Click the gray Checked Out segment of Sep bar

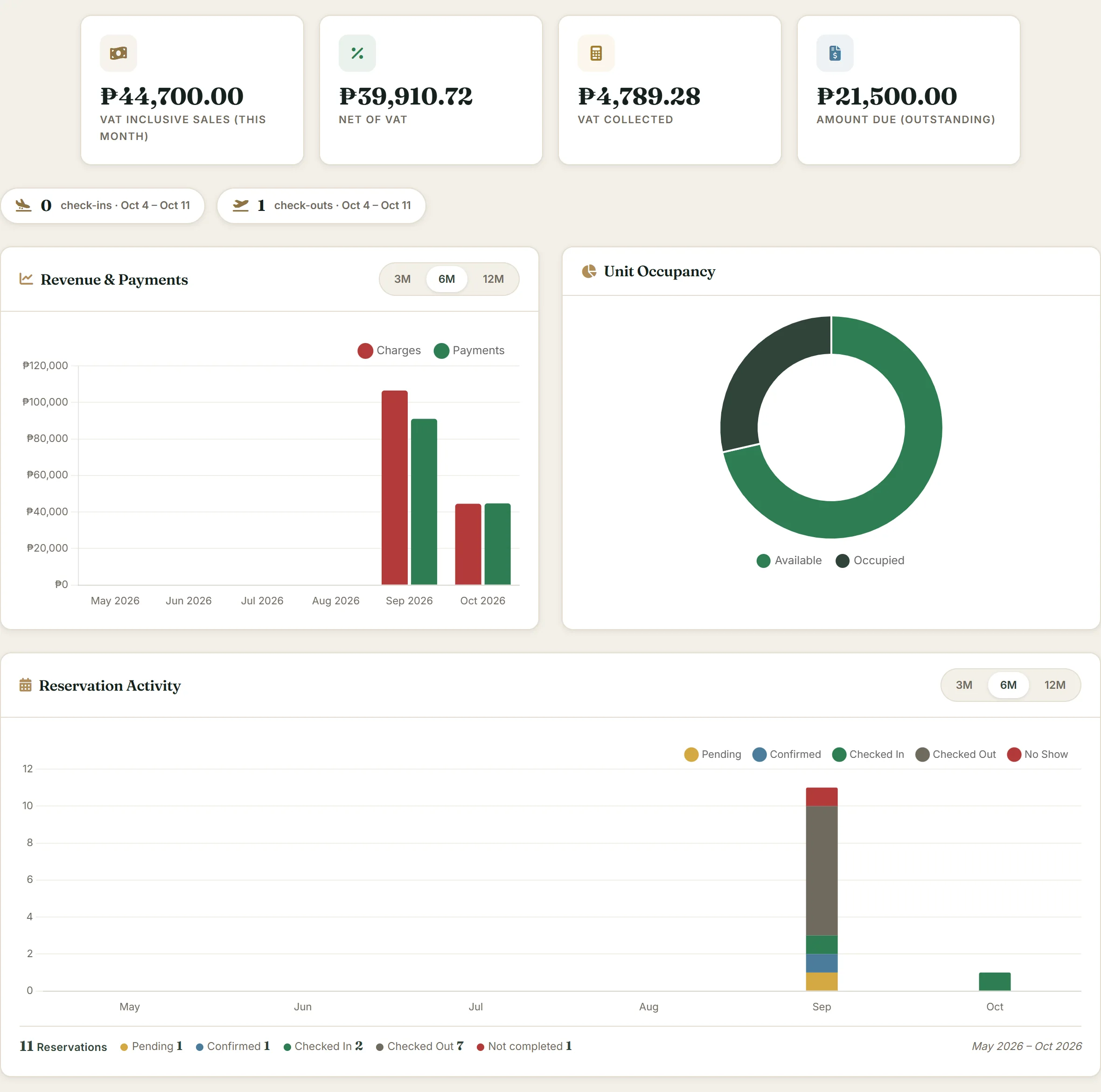(822, 870)
